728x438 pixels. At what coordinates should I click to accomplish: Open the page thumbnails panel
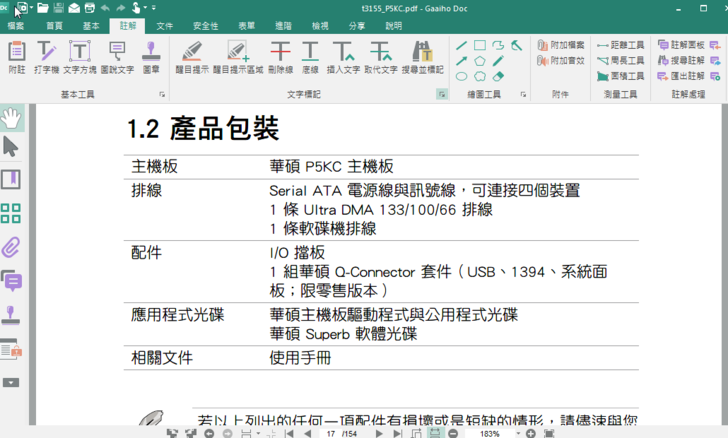11,213
